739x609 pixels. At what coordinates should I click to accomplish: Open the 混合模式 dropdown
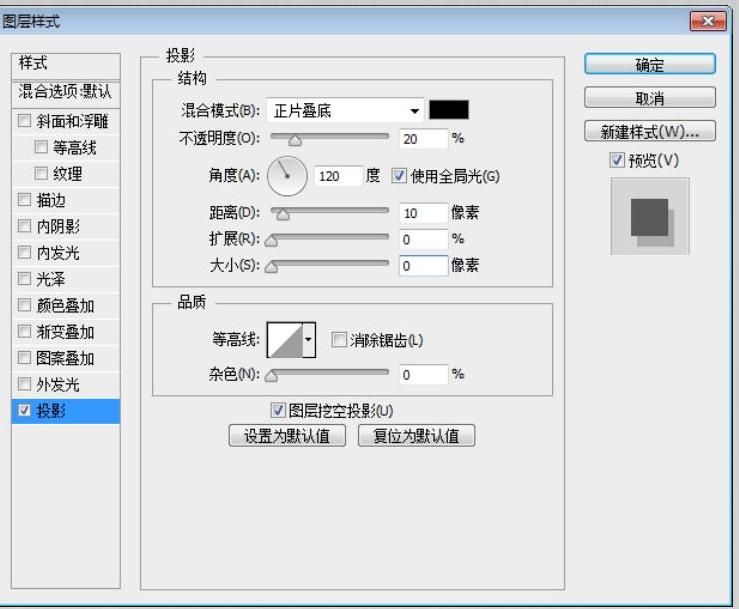tap(346, 110)
